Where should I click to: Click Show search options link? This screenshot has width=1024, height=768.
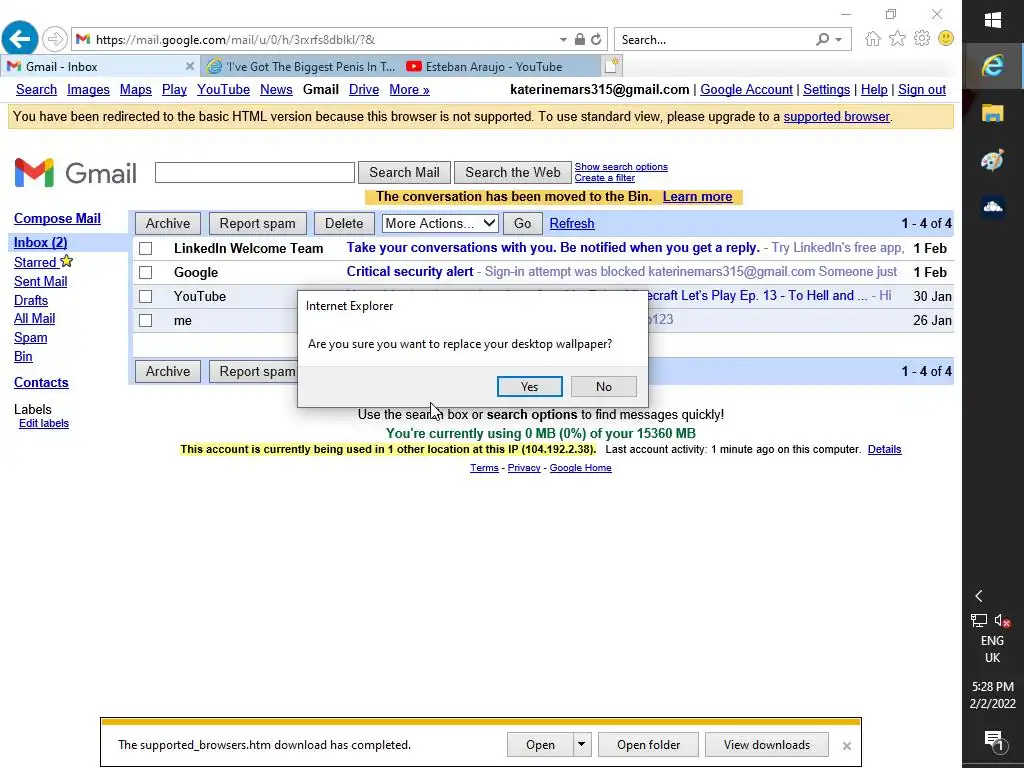click(x=621, y=167)
